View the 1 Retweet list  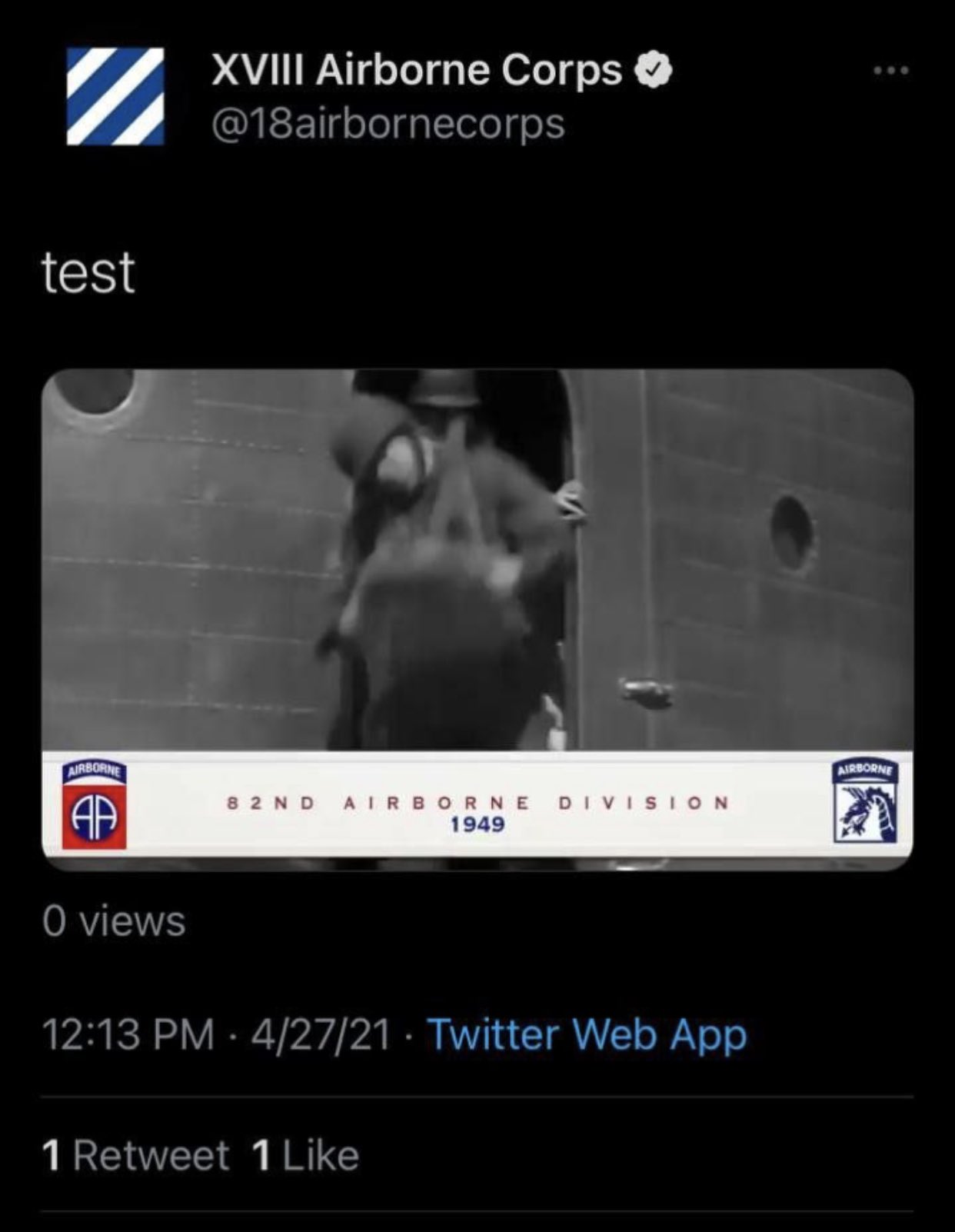(x=136, y=1155)
